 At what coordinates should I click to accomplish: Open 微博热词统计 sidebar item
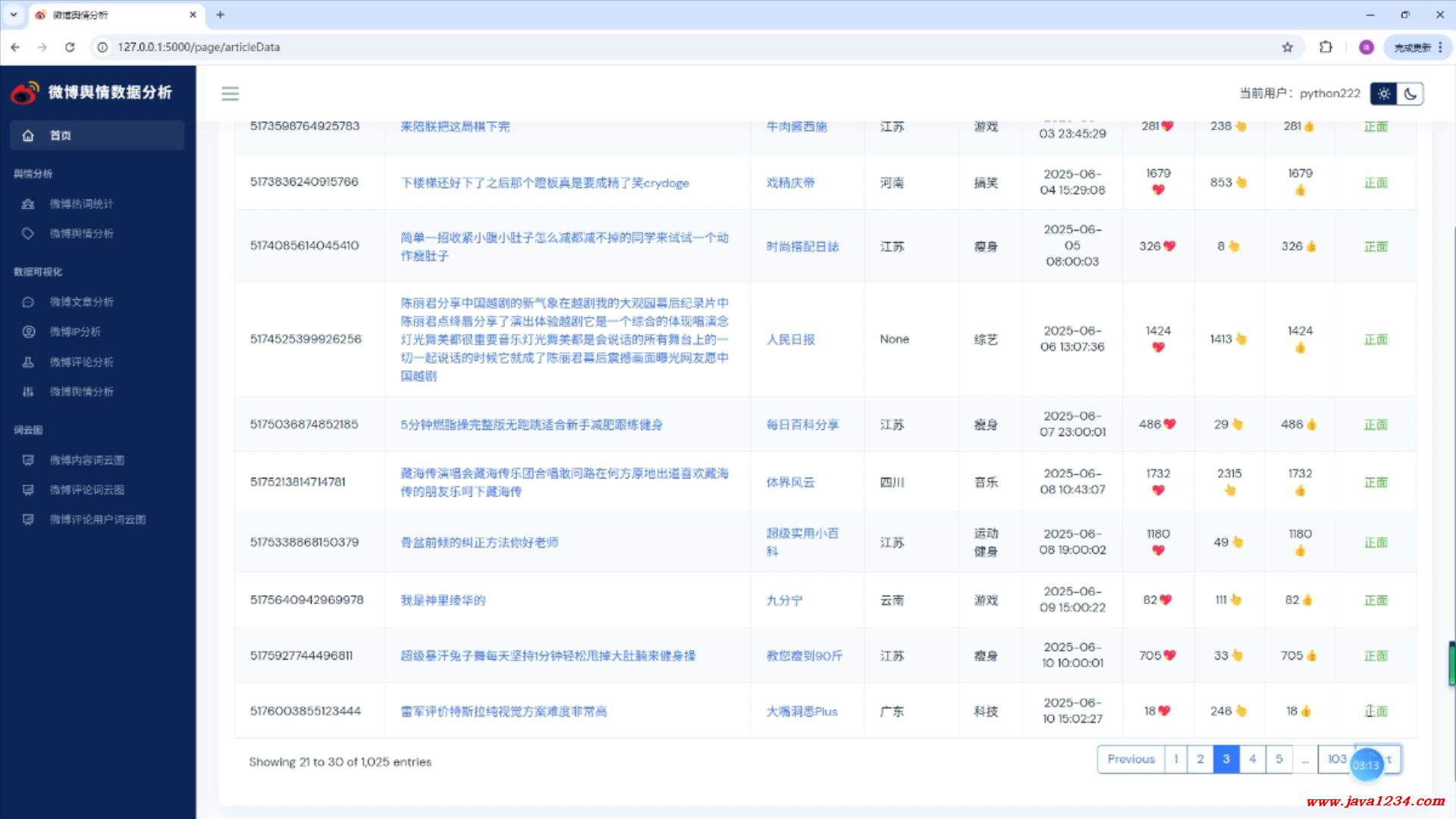pyautogui.click(x=81, y=204)
